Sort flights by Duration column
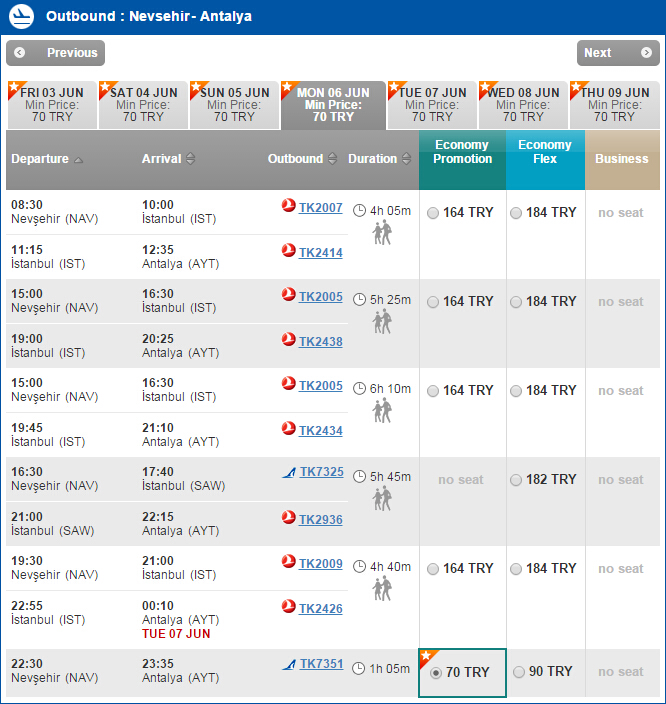This screenshot has height=704, width=666. click(379, 159)
